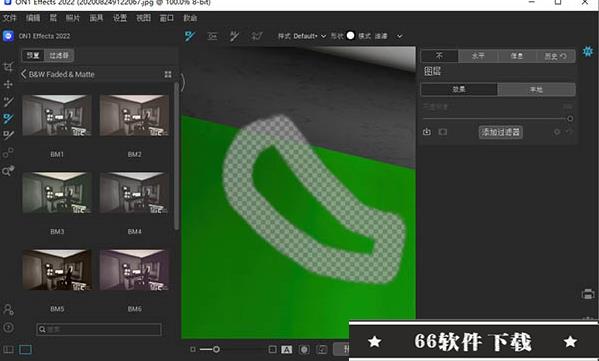Screen dimensions: 599x361
Task: Switch to split panel layout icon at bottom left
Action: [x=8, y=350]
